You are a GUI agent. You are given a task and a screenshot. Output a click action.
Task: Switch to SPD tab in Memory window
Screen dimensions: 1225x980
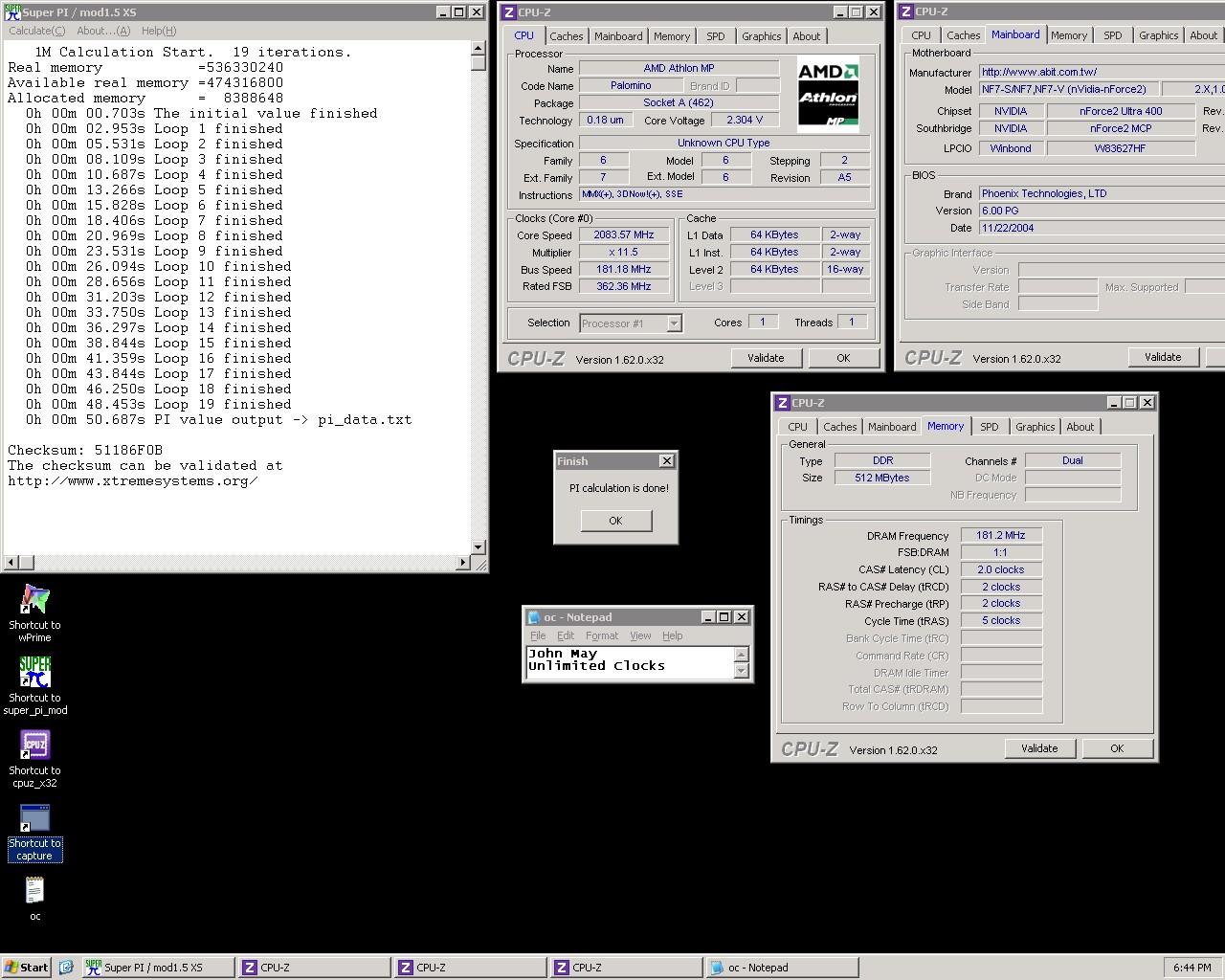click(990, 427)
